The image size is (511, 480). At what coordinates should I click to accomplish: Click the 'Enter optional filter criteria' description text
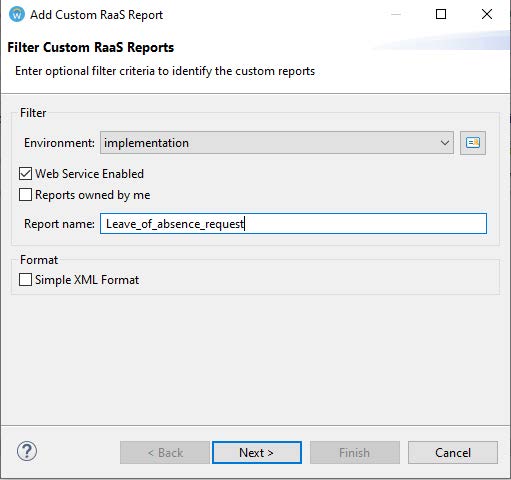pos(165,71)
